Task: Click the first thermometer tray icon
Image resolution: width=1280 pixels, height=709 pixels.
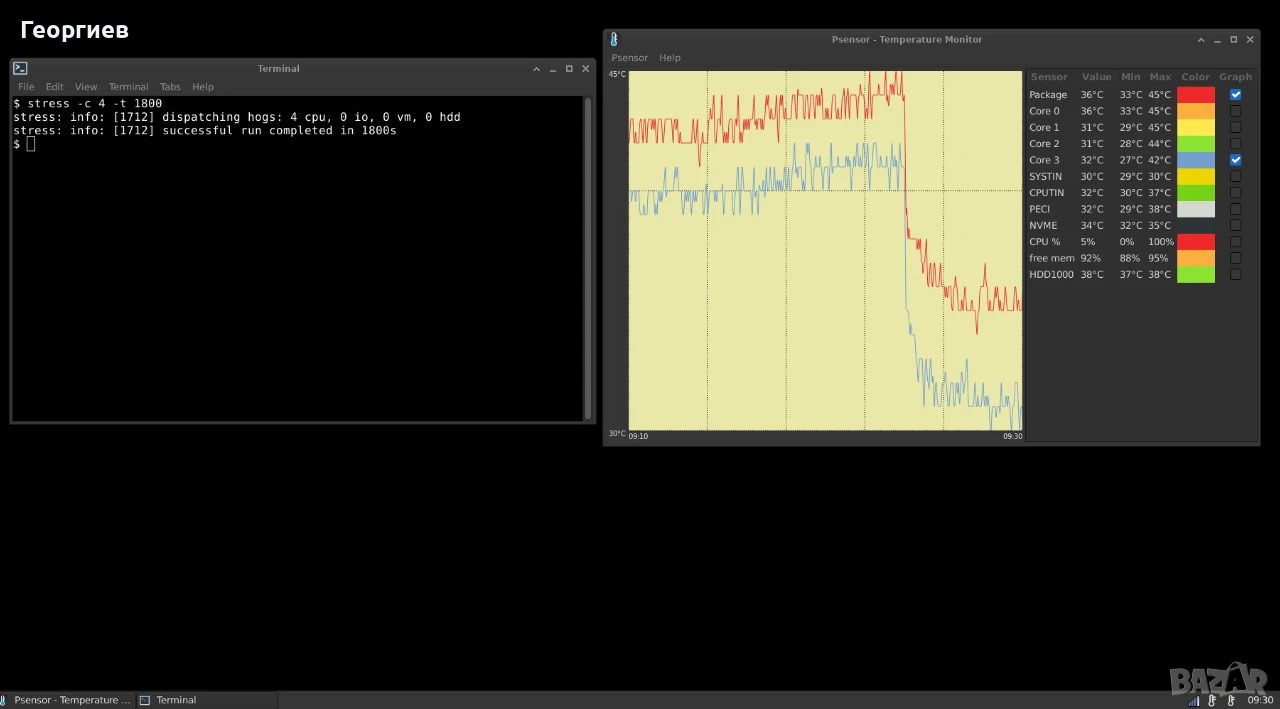Action: (1212, 700)
